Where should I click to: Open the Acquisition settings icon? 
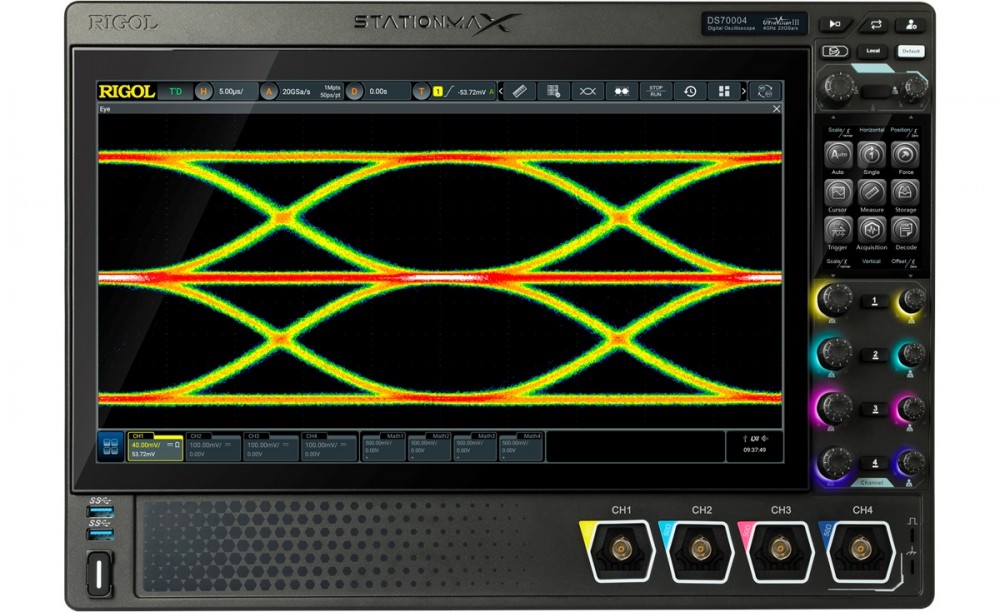coord(871,230)
